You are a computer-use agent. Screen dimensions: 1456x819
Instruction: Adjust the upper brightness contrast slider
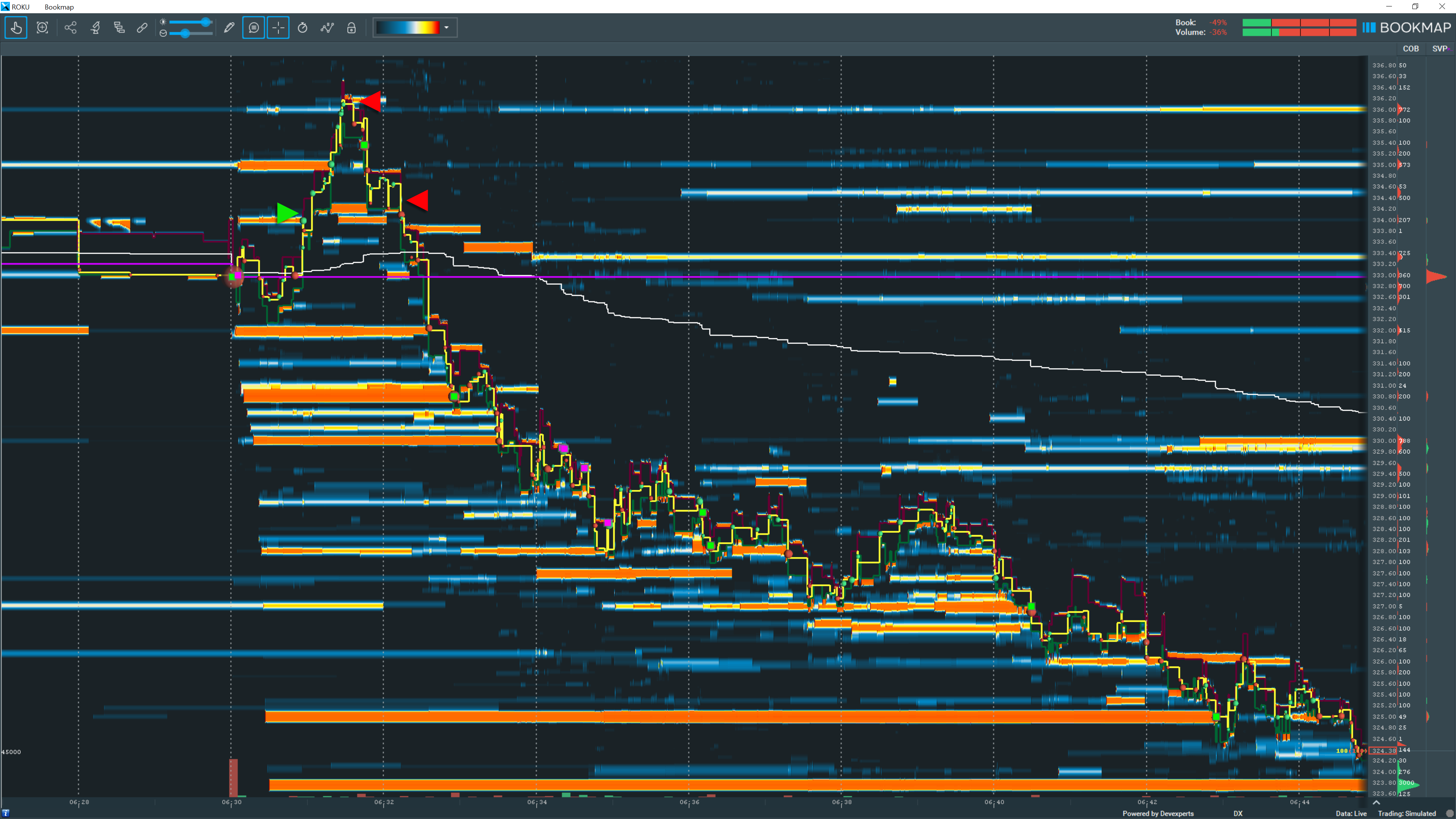206,22
